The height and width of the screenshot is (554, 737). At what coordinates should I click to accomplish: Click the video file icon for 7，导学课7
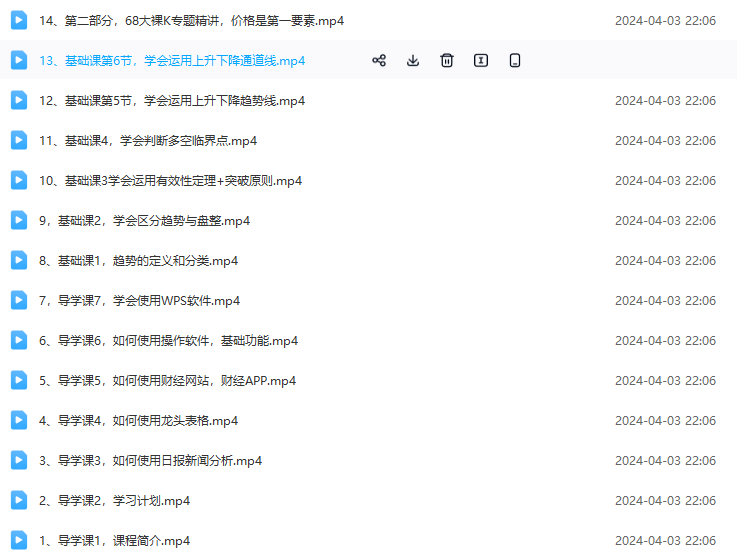(19, 300)
